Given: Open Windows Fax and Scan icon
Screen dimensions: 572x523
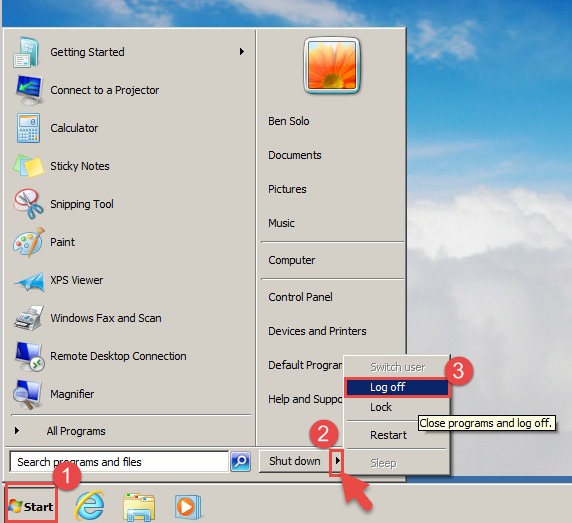Looking at the screenshot, I should click(x=29, y=318).
